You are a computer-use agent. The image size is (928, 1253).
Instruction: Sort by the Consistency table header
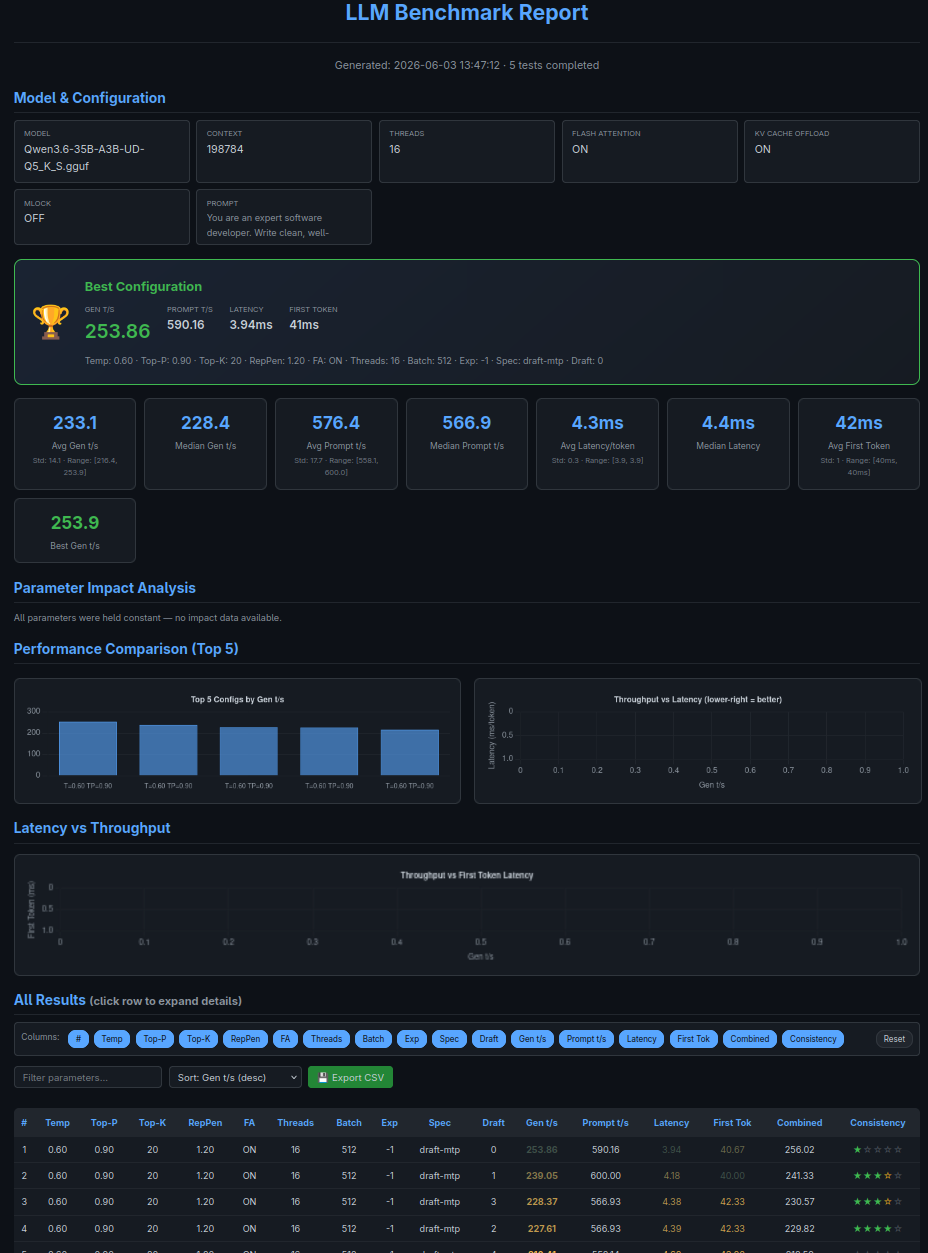pyautogui.click(x=877, y=1123)
